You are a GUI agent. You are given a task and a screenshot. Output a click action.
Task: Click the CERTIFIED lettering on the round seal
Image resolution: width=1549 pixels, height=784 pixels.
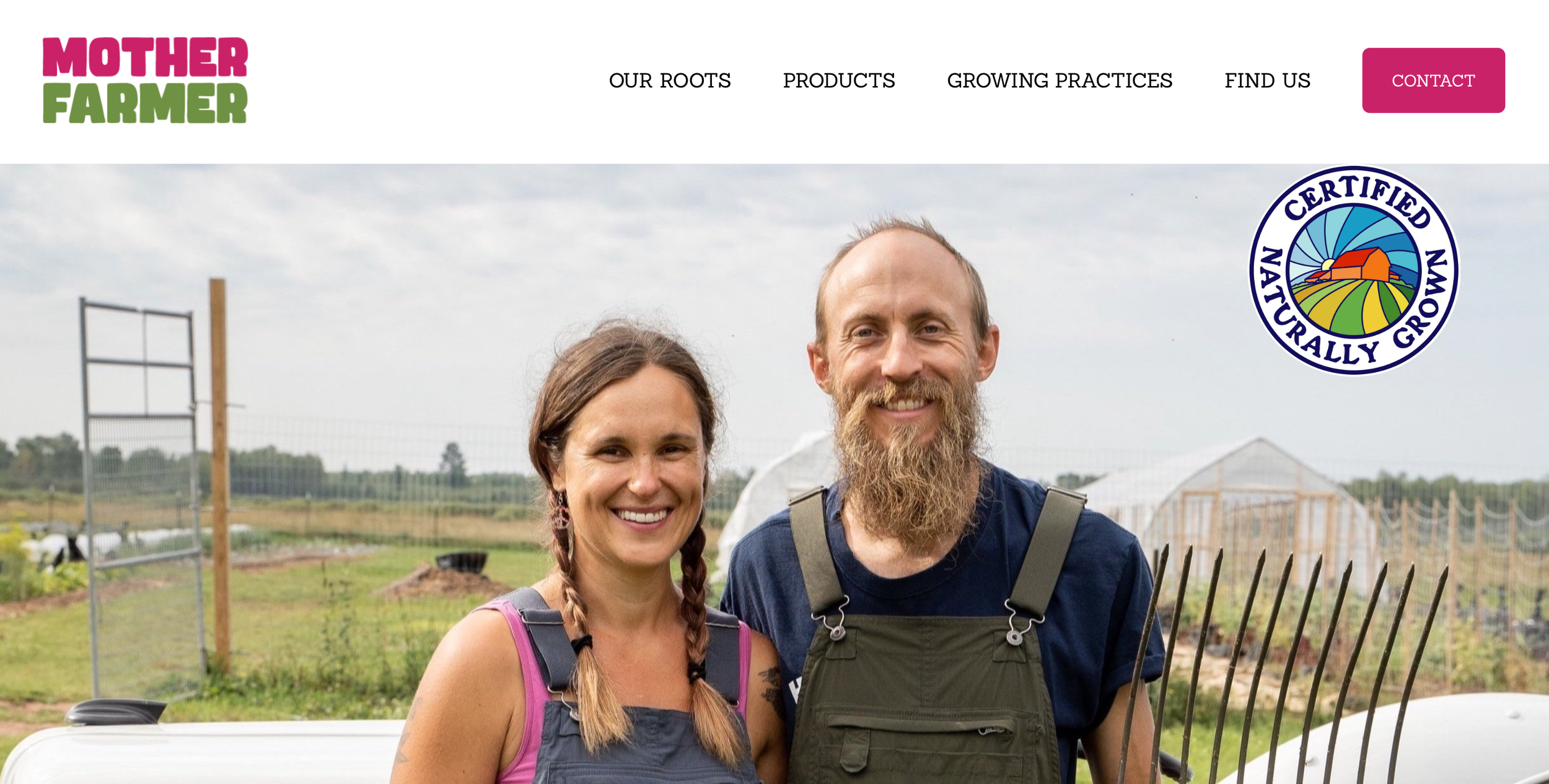tap(1358, 199)
